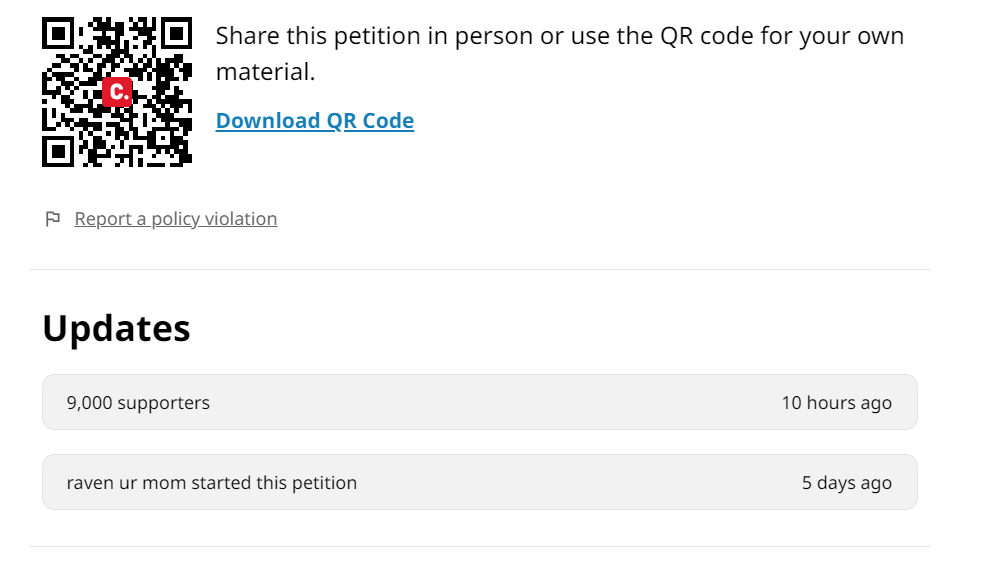Click the divider line below update cards
Image resolution: width=988 pixels, height=583 pixels.
pyautogui.click(x=479, y=546)
